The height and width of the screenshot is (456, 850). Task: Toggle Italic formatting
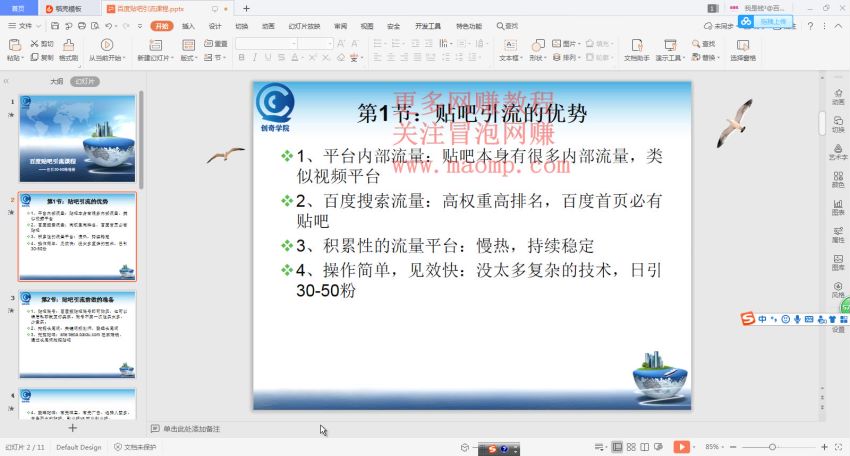(x=255, y=57)
